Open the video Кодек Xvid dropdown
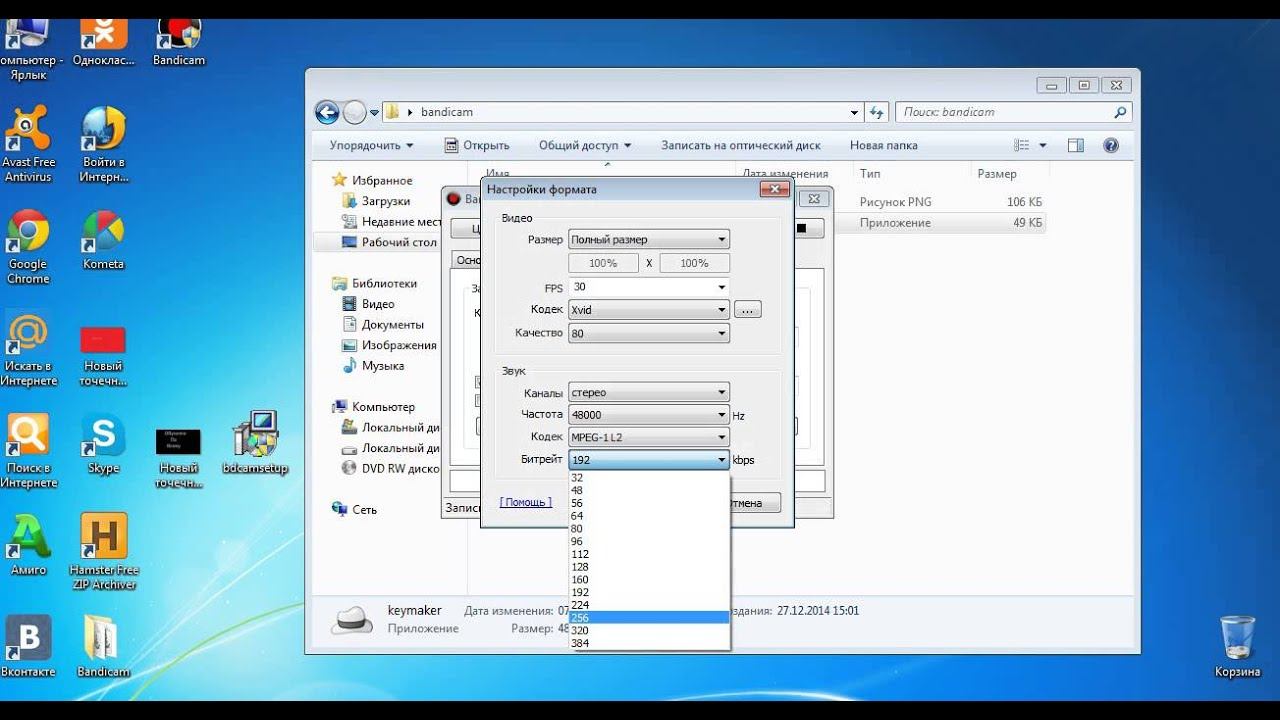 (x=649, y=310)
